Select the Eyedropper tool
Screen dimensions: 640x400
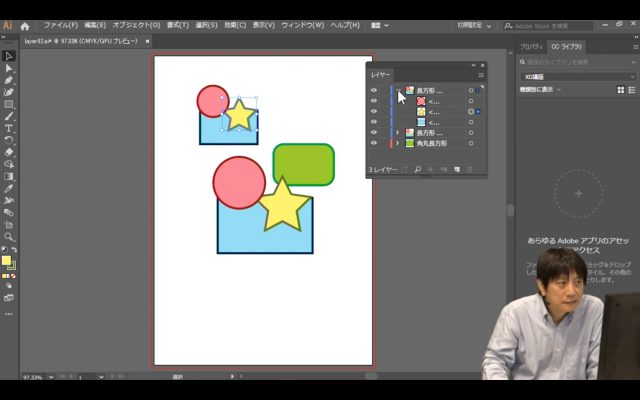click(9, 189)
